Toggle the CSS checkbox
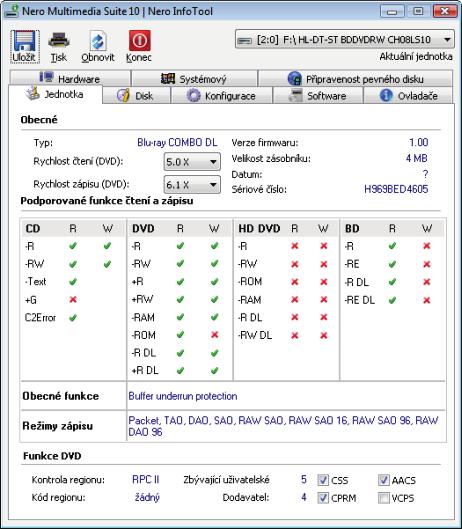The image size is (462, 529). click(323, 480)
